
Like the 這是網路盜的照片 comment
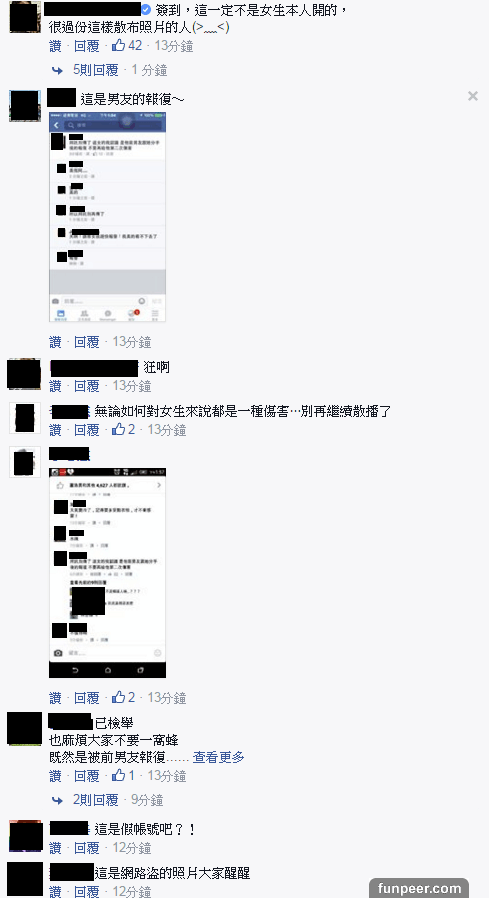point(56,891)
